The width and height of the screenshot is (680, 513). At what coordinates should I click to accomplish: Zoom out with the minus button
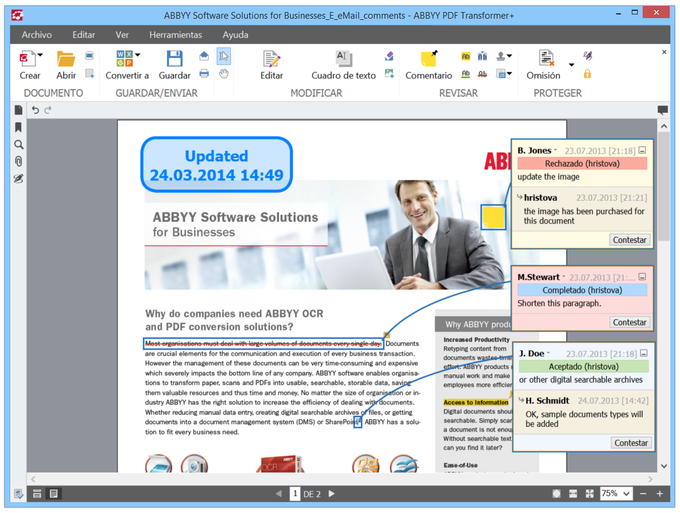click(x=643, y=493)
